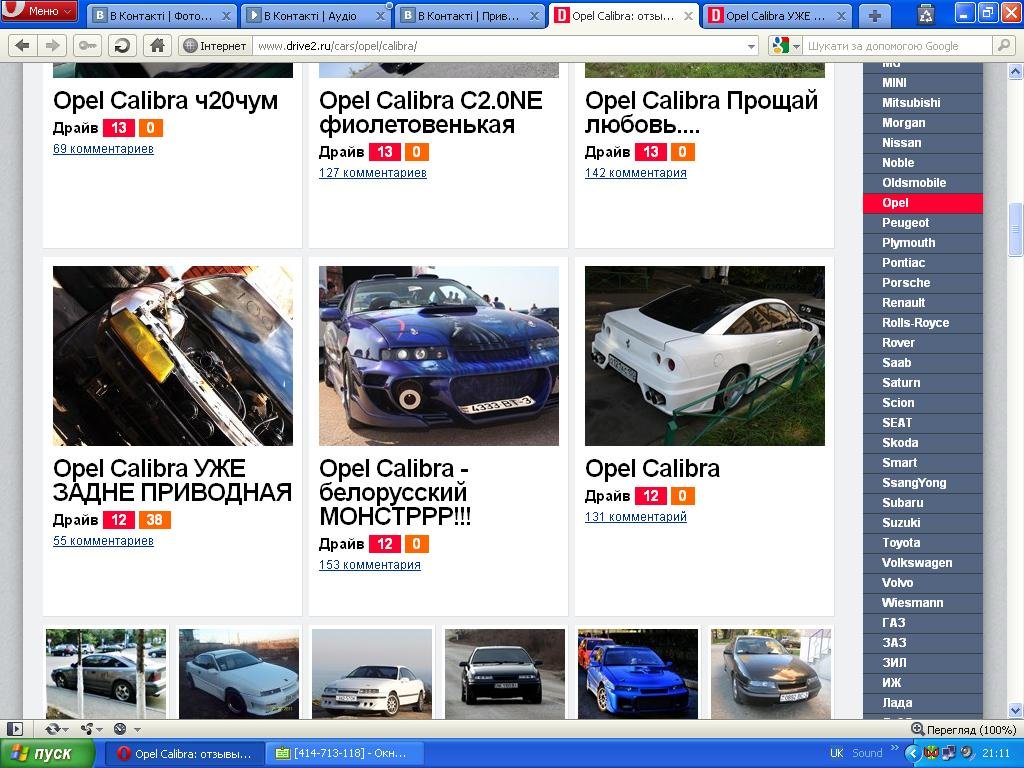Open the rear-wheel-drive Calibra engine photo

point(172,356)
